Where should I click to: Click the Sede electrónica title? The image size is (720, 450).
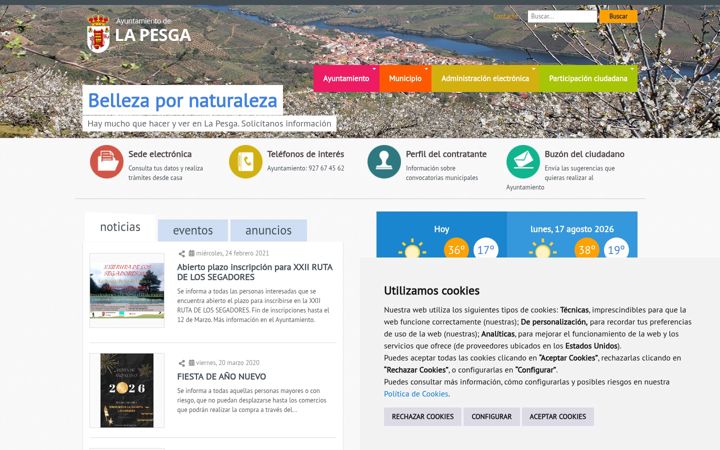160,154
